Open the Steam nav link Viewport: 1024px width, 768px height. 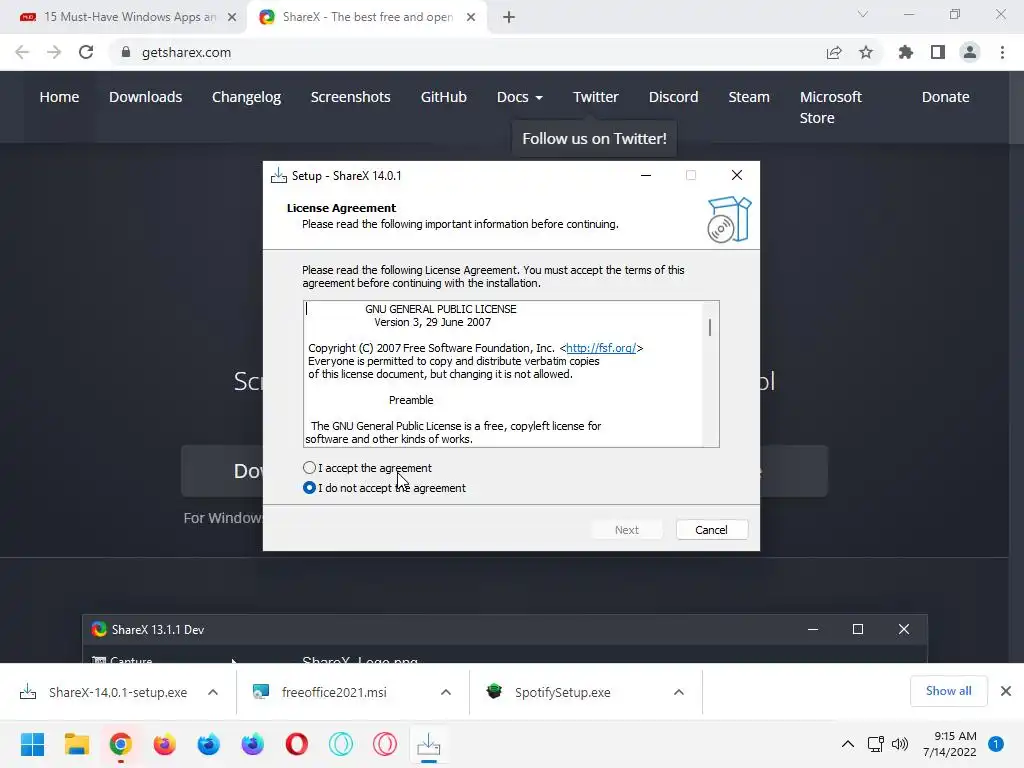point(749,97)
